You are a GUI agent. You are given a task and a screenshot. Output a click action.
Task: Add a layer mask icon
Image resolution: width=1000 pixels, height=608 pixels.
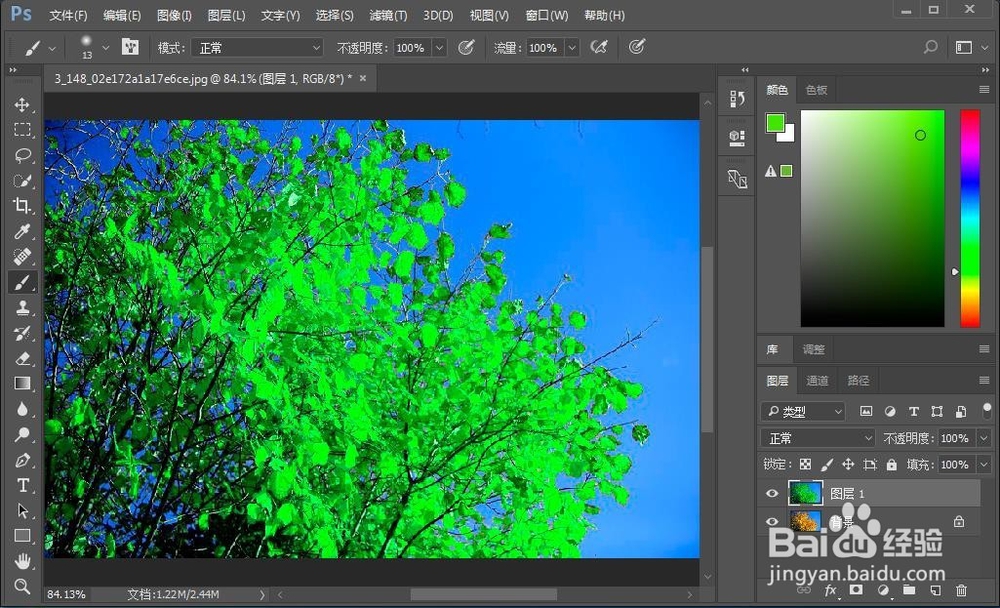pyautogui.click(x=857, y=590)
